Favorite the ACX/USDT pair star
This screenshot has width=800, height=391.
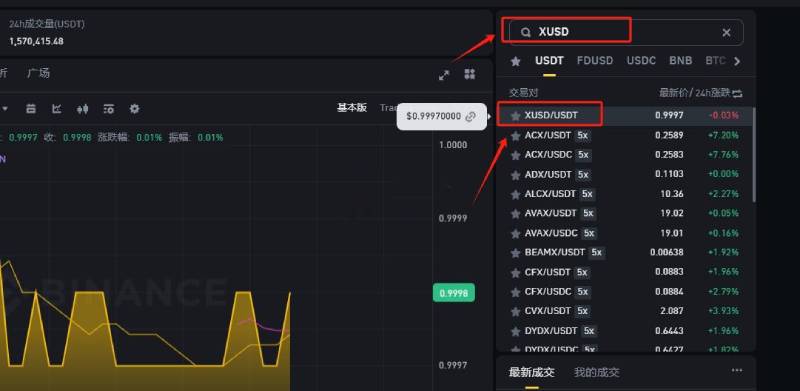point(516,136)
